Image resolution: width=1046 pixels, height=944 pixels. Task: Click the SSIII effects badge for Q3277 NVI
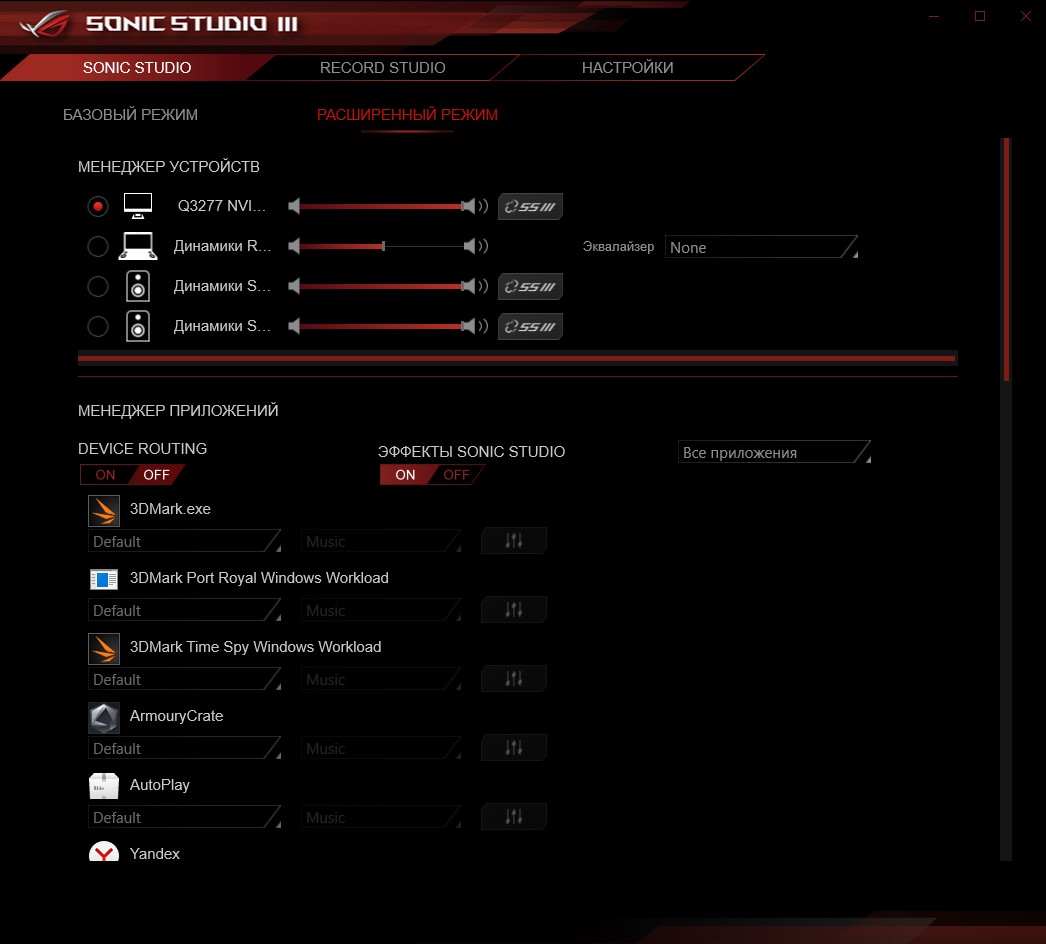[x=530, y=207]
